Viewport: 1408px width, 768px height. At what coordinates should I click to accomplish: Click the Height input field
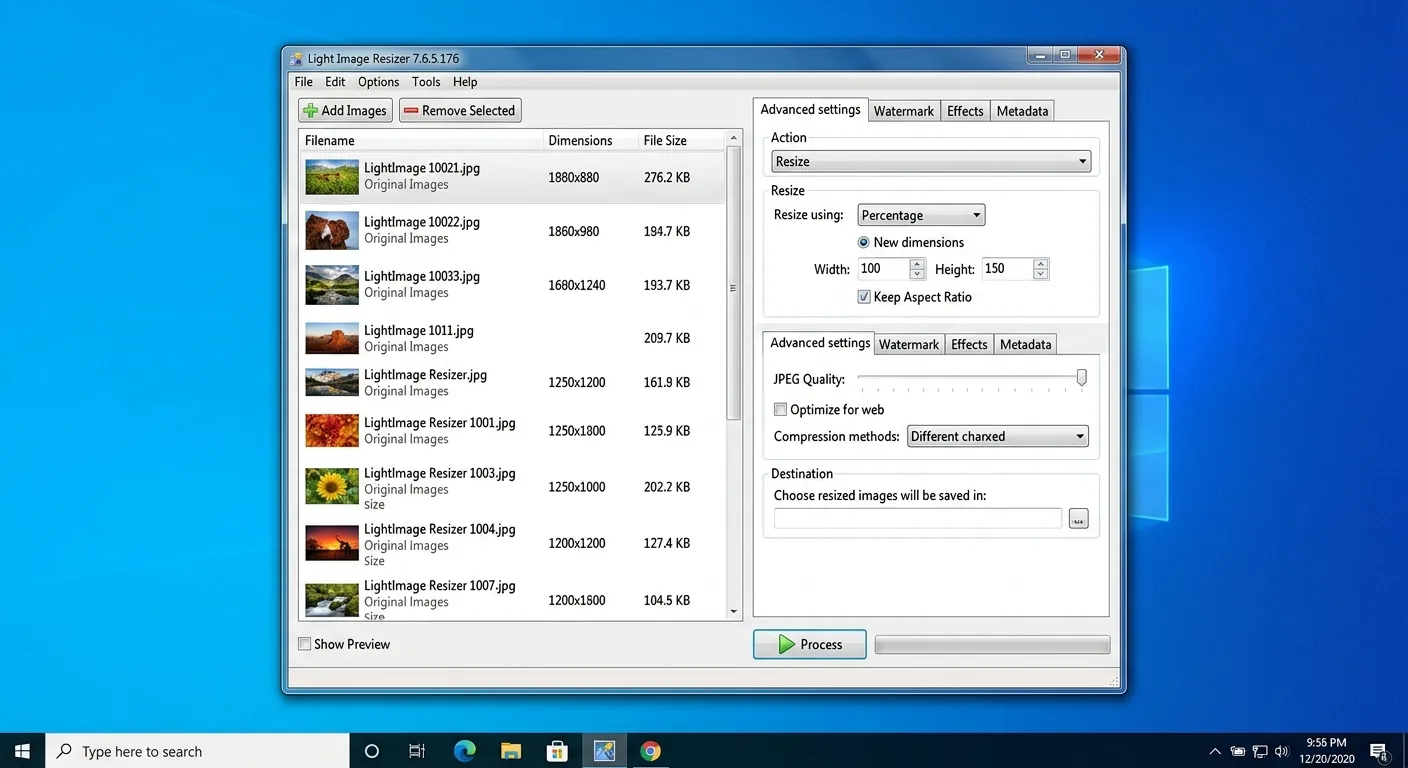coord(1007,269)
